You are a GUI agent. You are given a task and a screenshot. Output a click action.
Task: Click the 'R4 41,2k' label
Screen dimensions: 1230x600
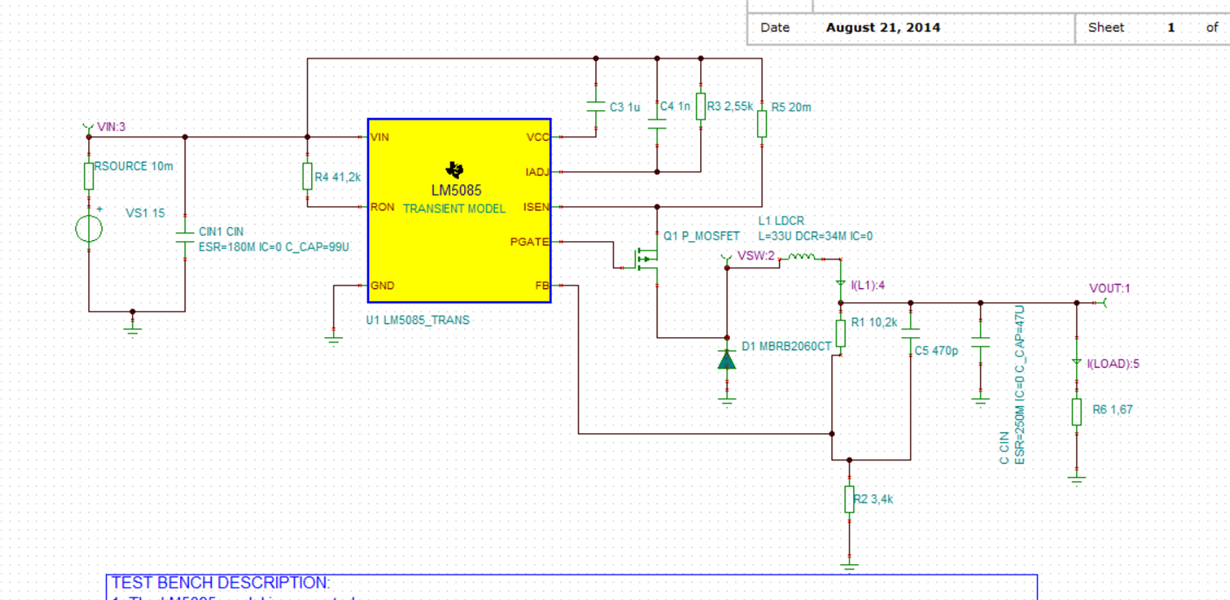point(337,177)
